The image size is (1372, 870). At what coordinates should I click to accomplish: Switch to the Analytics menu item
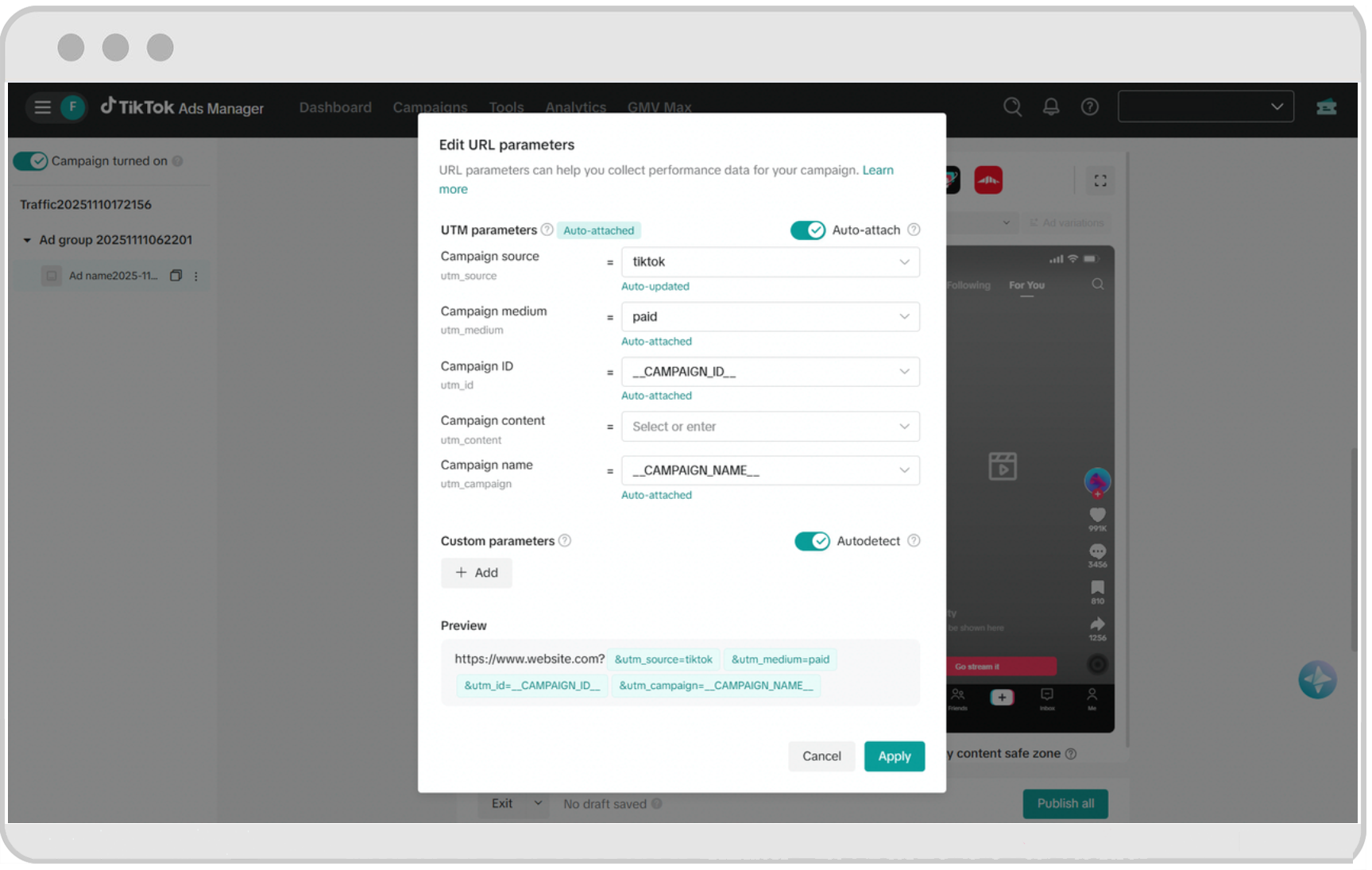[575, 107]
